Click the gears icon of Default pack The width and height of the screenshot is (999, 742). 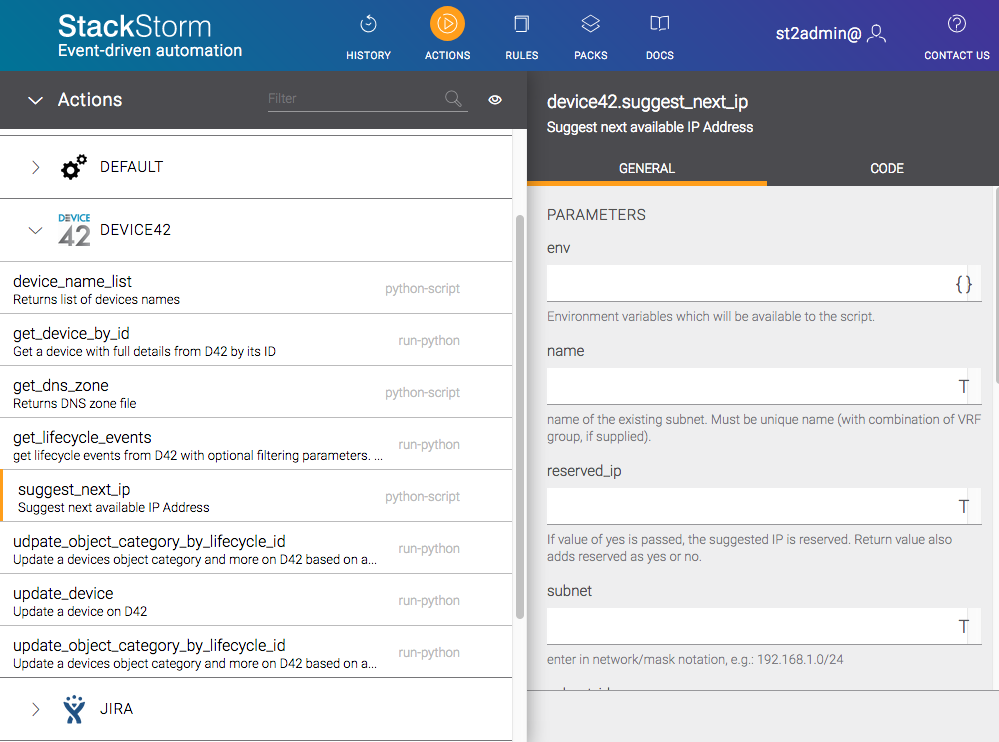click(x=73, y=167)
